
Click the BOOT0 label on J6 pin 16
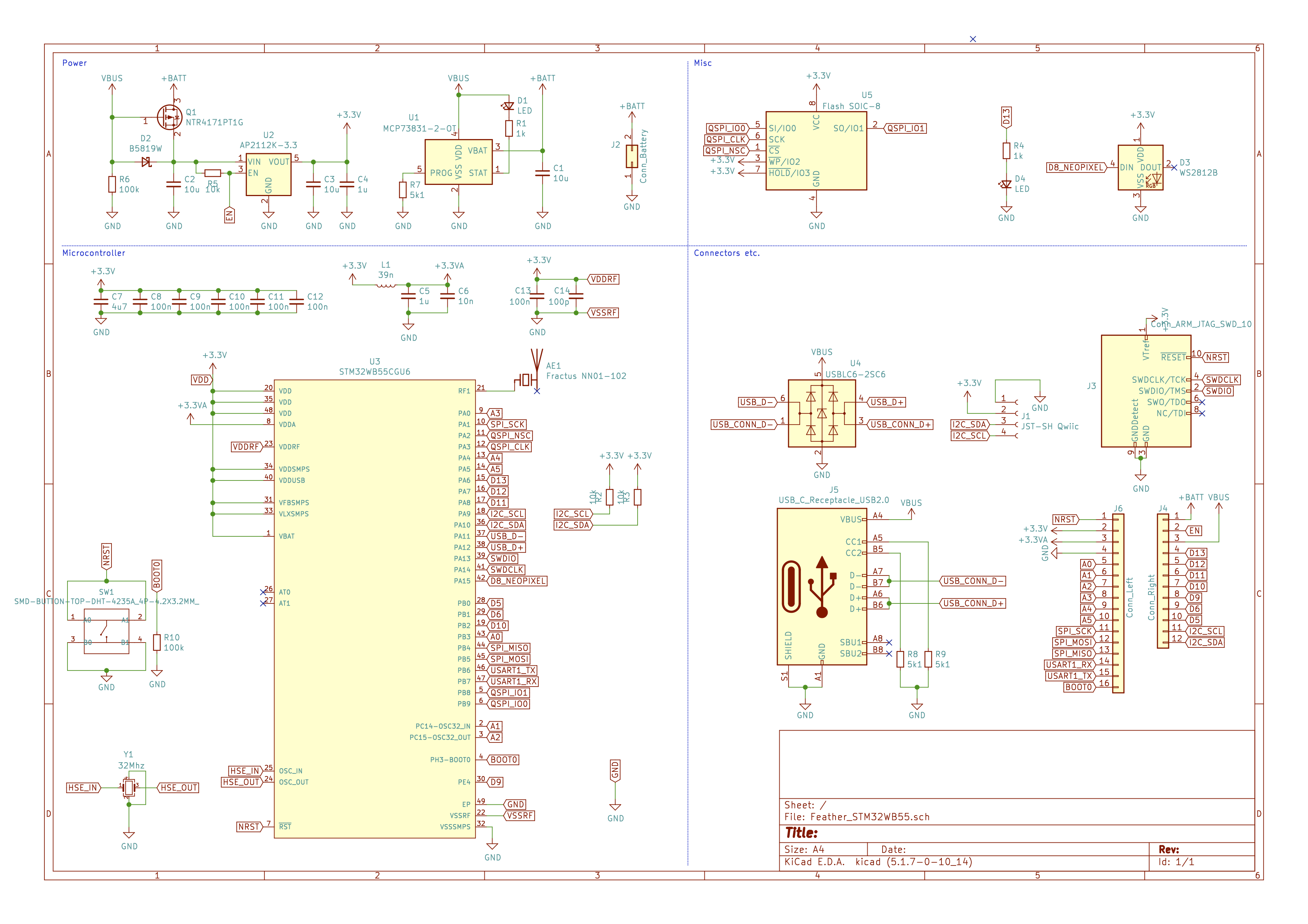click(x=1079, y=687)
